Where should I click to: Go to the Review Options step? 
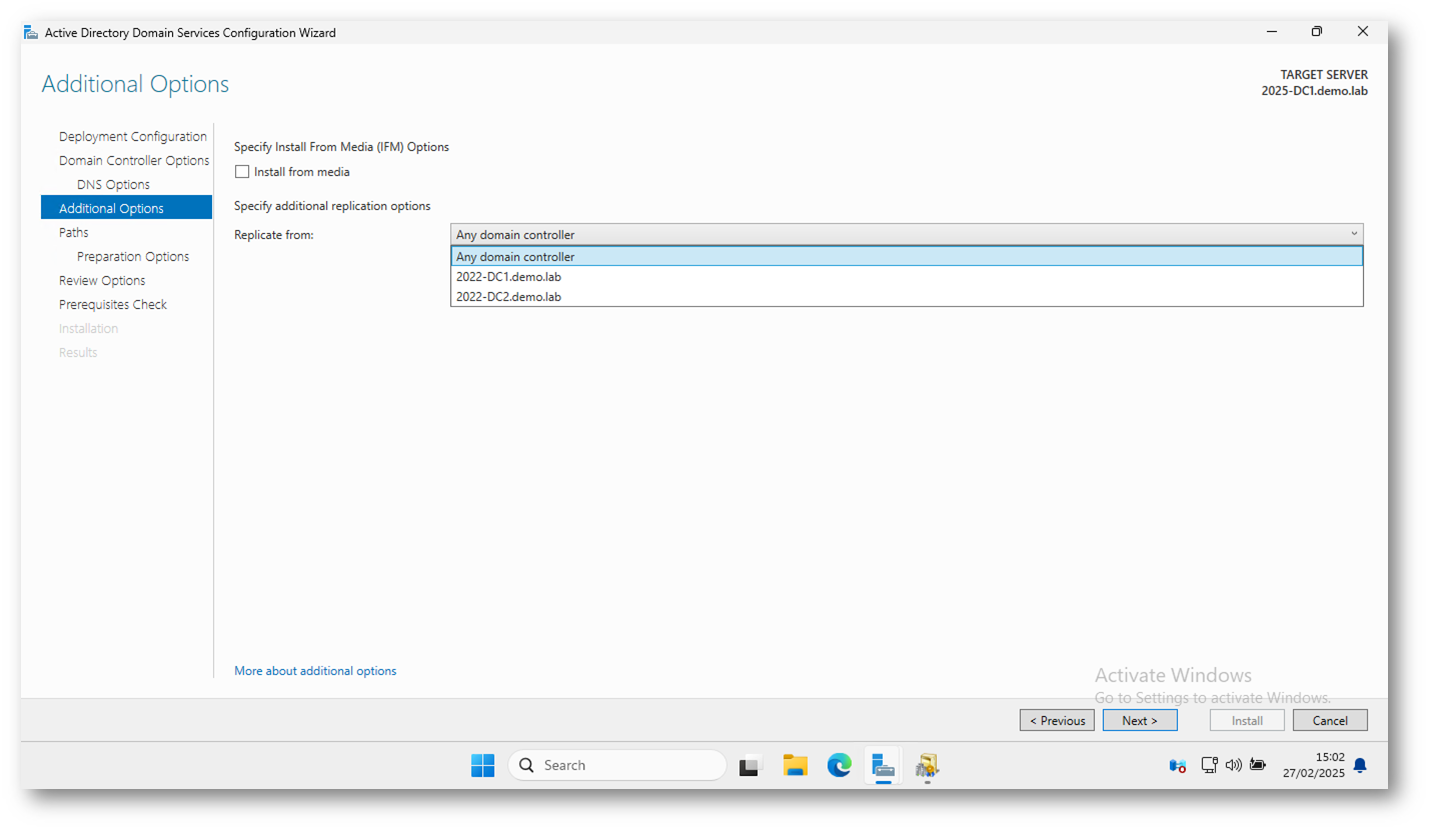102,281
